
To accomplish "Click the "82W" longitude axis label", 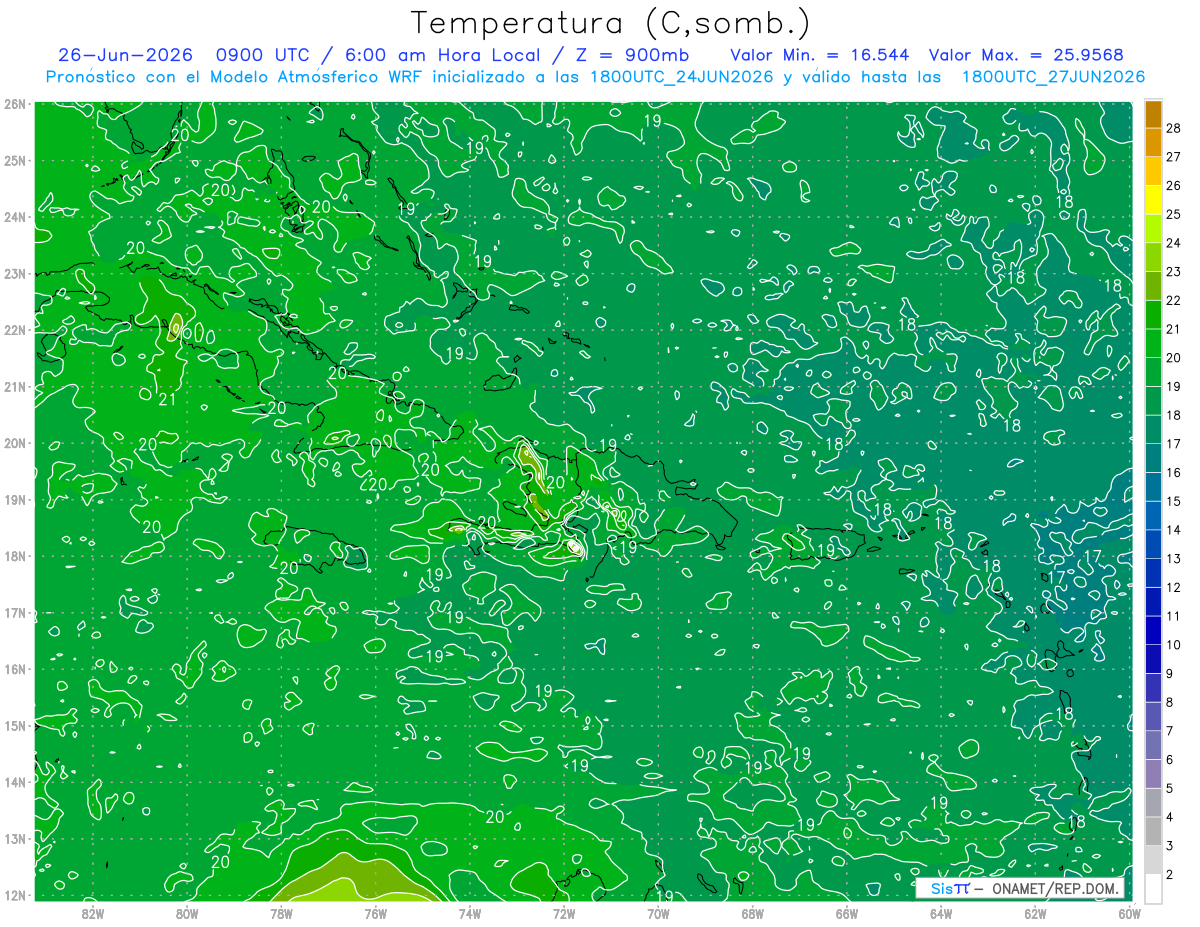I will tap(93, 913).
